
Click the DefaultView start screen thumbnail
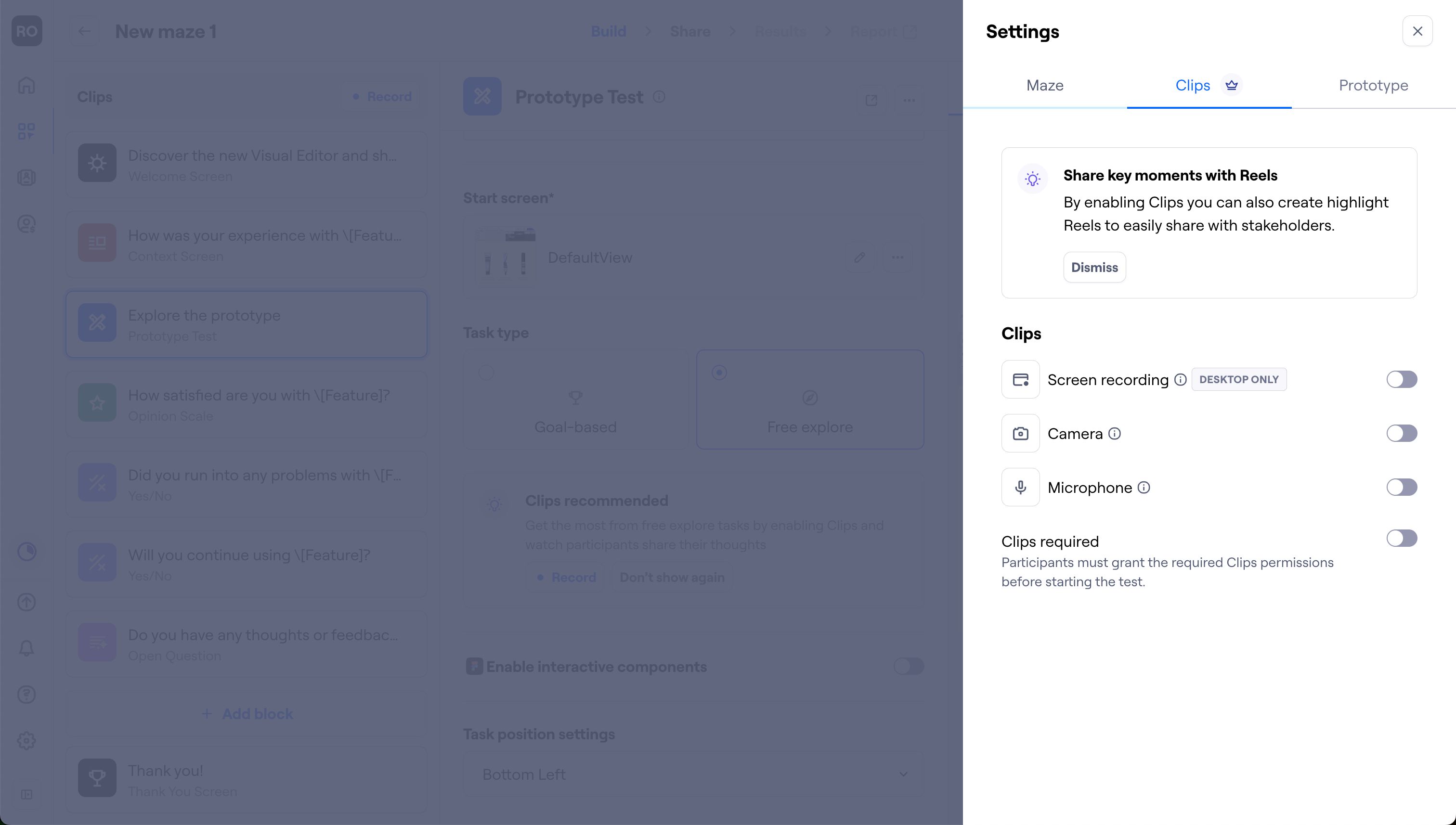[505, 257]
